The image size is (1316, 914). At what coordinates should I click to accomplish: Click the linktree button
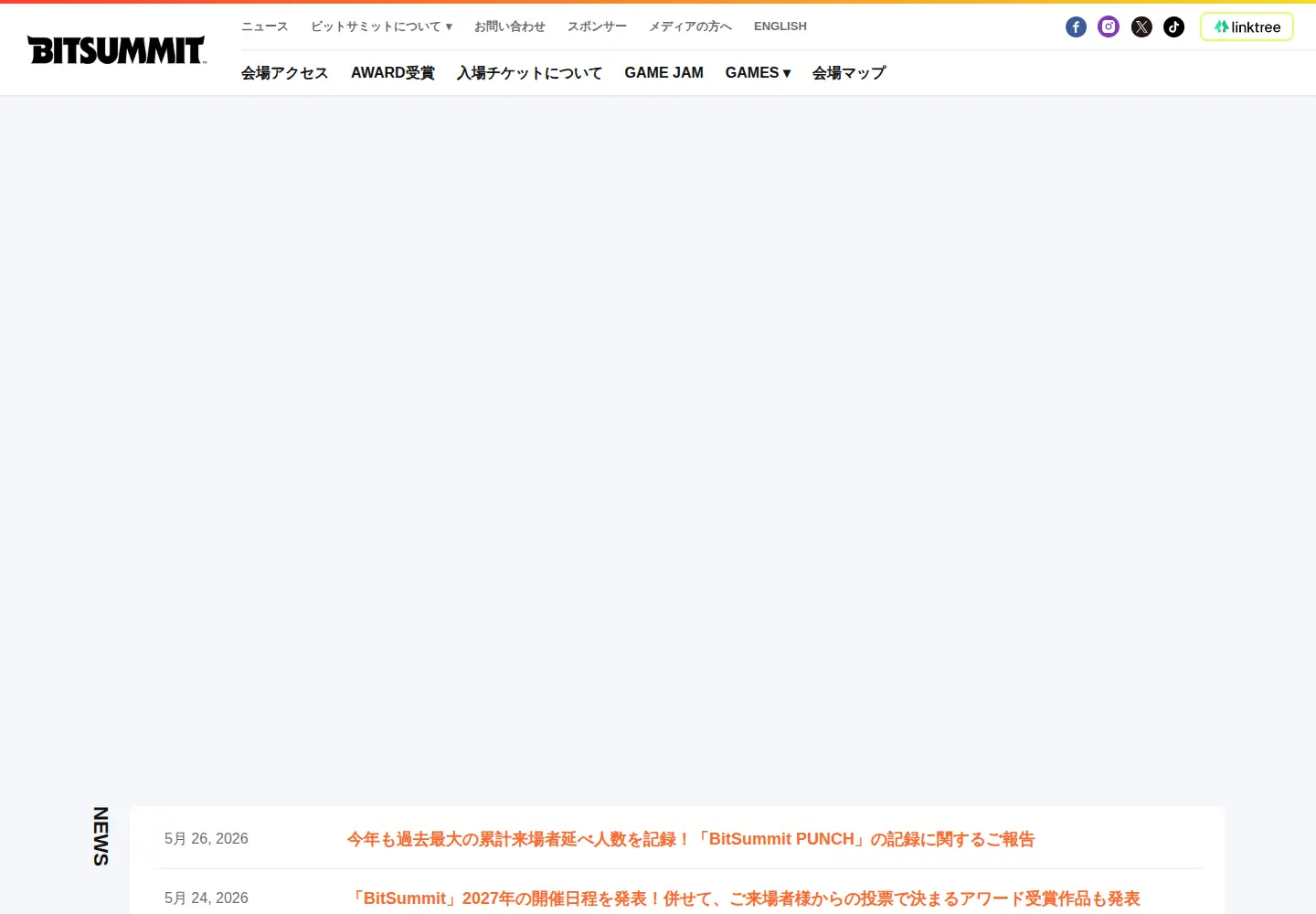(1247, 27)
